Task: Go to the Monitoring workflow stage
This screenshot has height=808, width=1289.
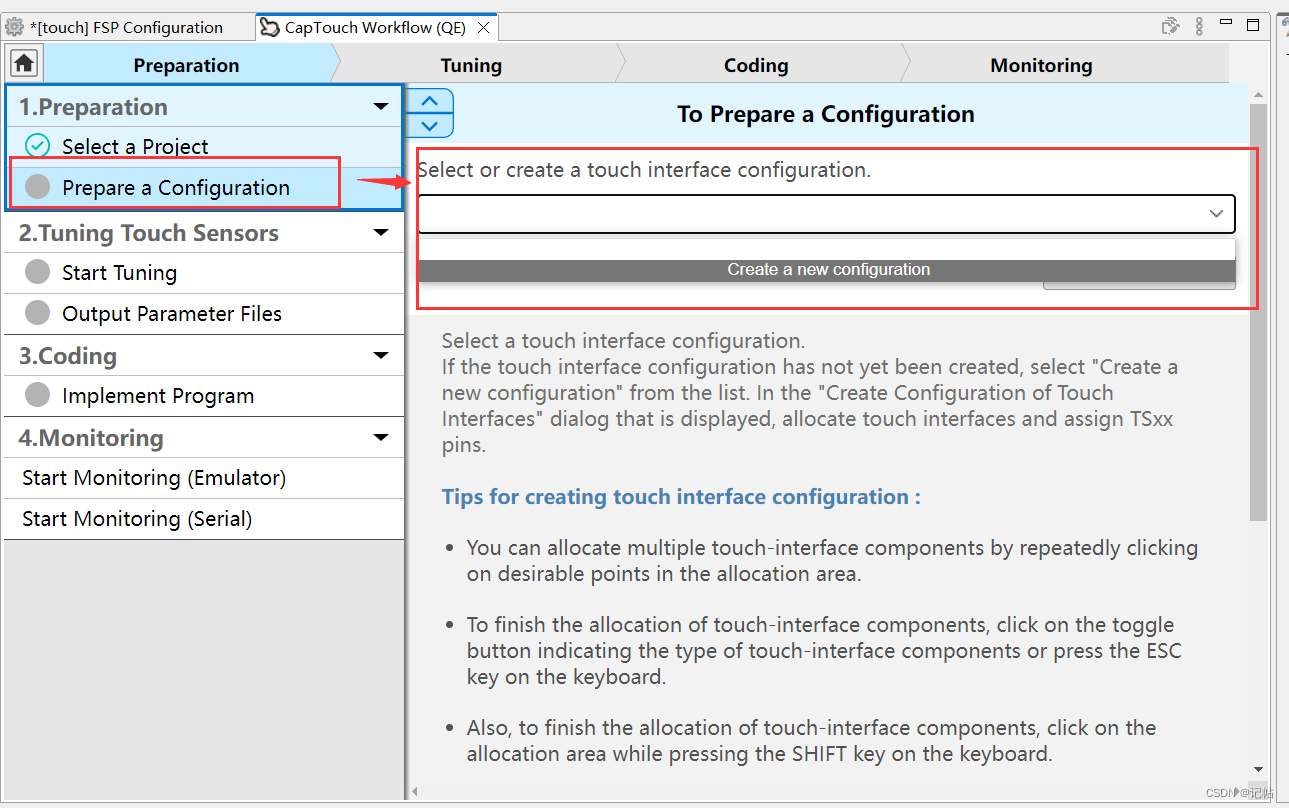Action: pos(1041,65)
